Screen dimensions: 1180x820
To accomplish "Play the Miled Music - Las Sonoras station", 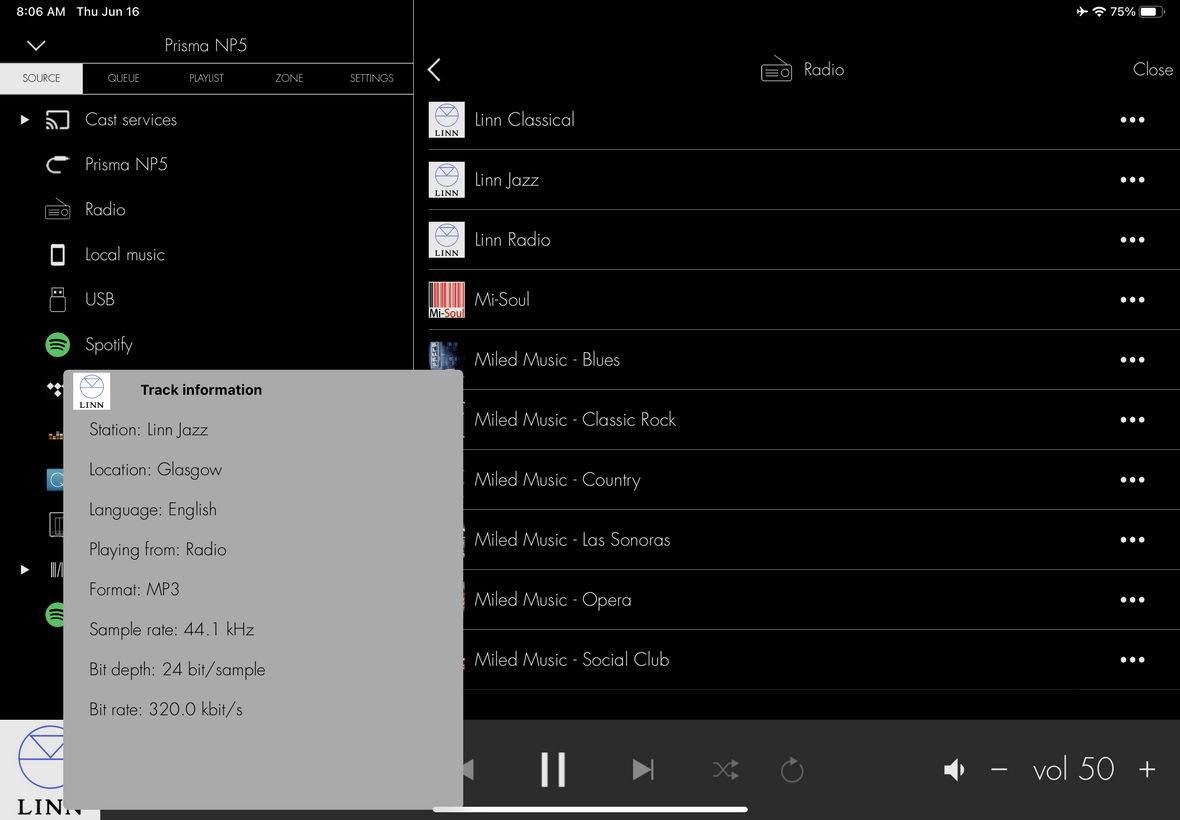I will pyautogui.click(x=572, y=539).
